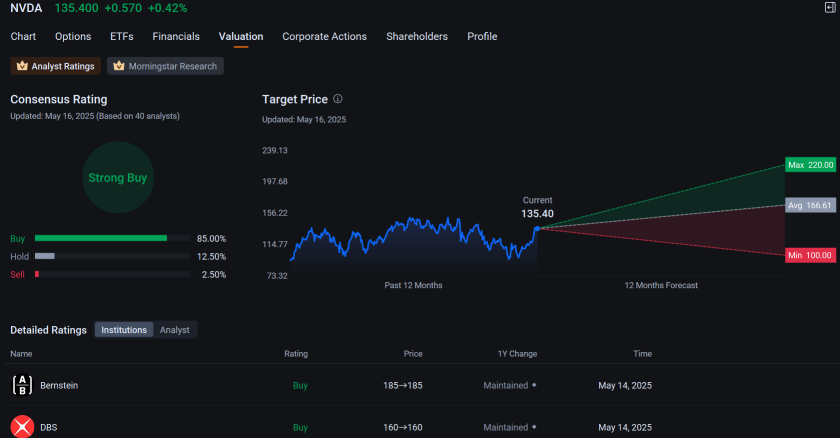Click the collapse panel icon at top right

pyautogui.click(x=829, y=7)
